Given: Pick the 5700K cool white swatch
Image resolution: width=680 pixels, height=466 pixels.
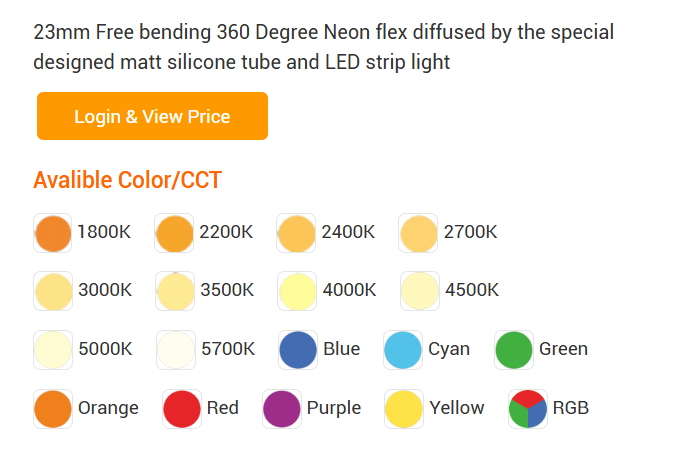Looking at the screenshot, I should pos(176,349).
